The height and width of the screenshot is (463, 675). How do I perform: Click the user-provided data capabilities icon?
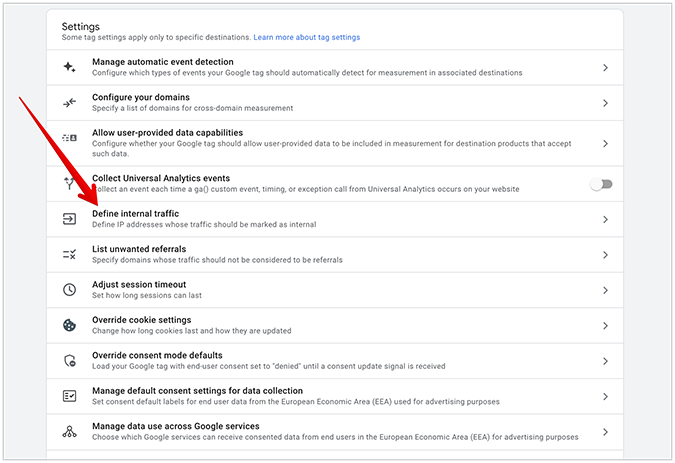coord(69,138)
